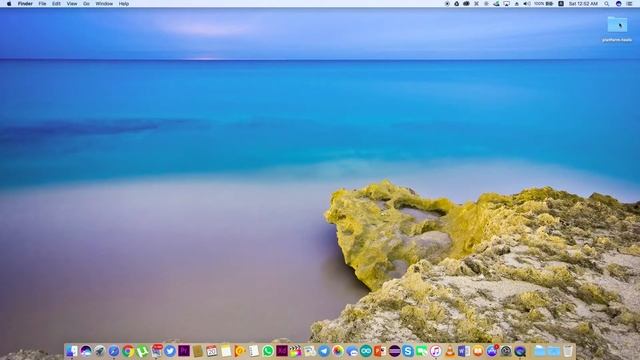The image size is (640, 360).
Task: Open Adobe XD in the Dock
Action: [282, 351]
